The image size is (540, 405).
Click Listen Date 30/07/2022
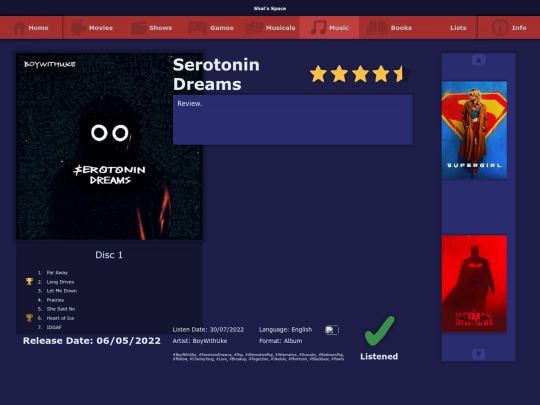[x=208, y=330]
